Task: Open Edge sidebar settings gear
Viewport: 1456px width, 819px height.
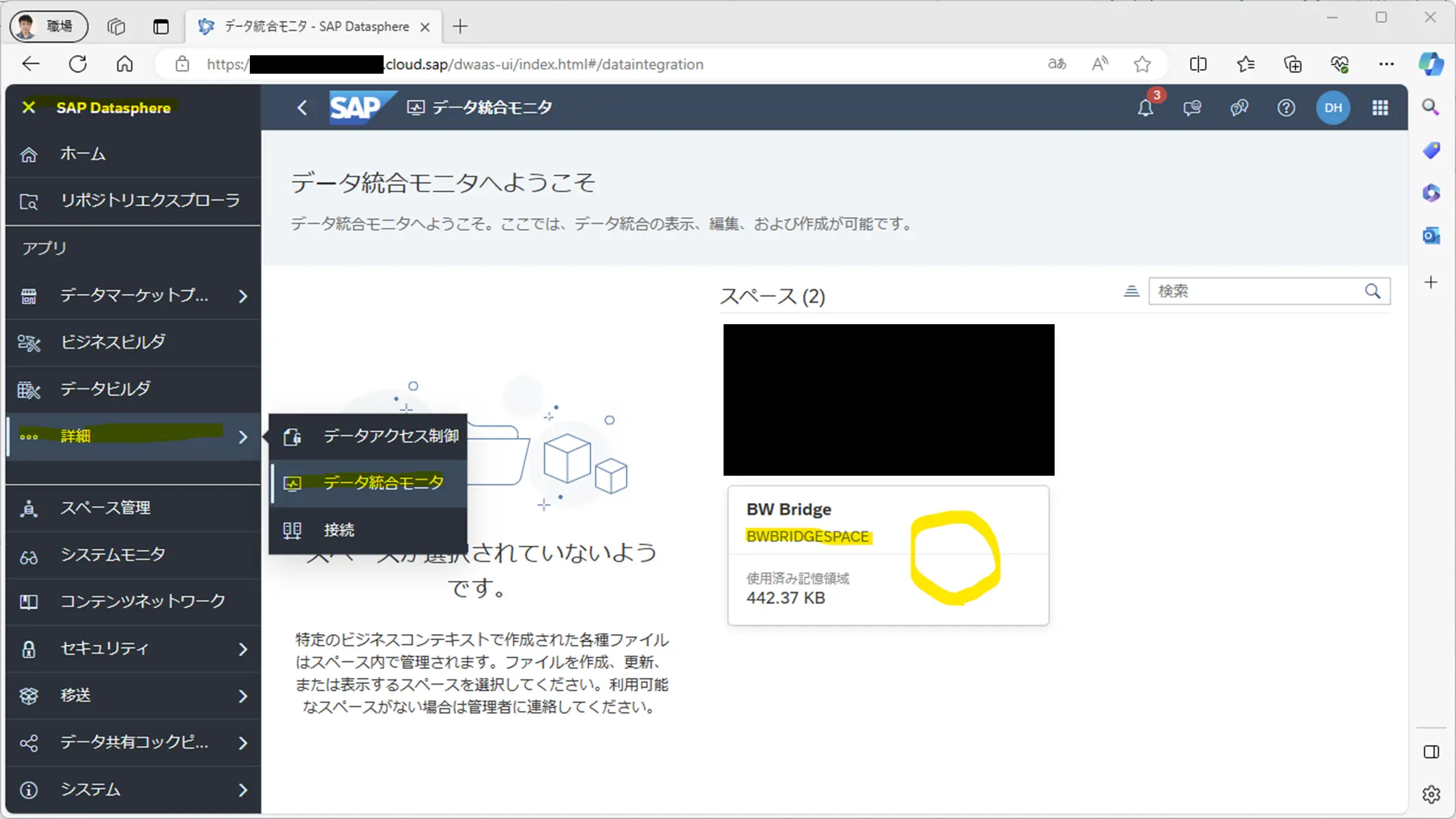Action: coord(1431,794)
